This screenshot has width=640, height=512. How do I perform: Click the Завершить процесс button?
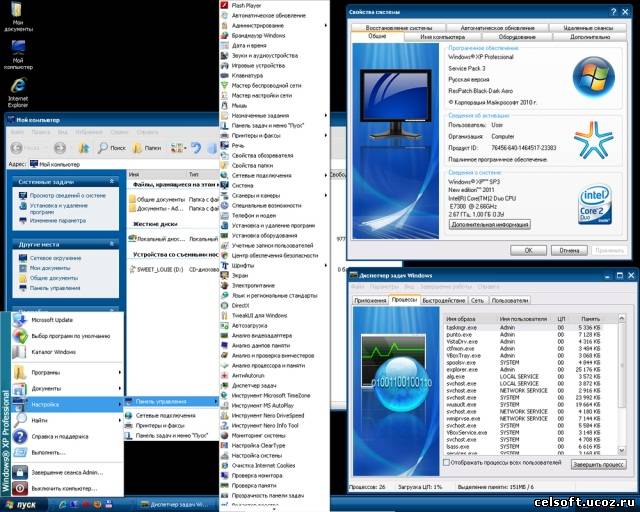[x=598, y=464]
